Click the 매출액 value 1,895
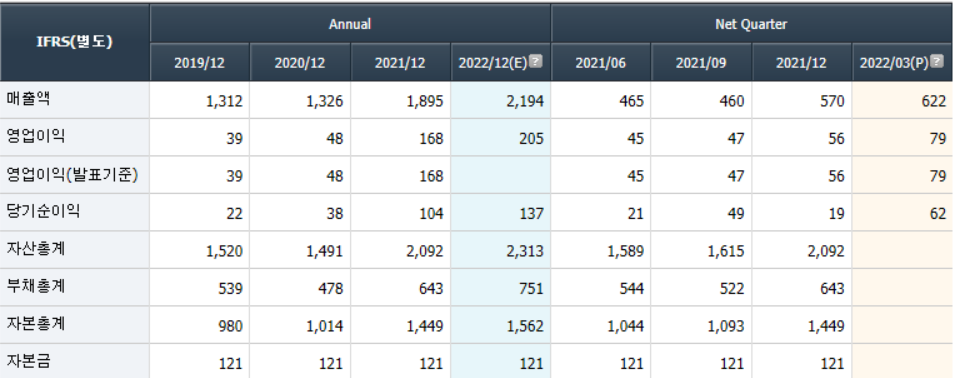Image resolution: width=953 pixels, height=378 pixels. (x=425, y=101)
